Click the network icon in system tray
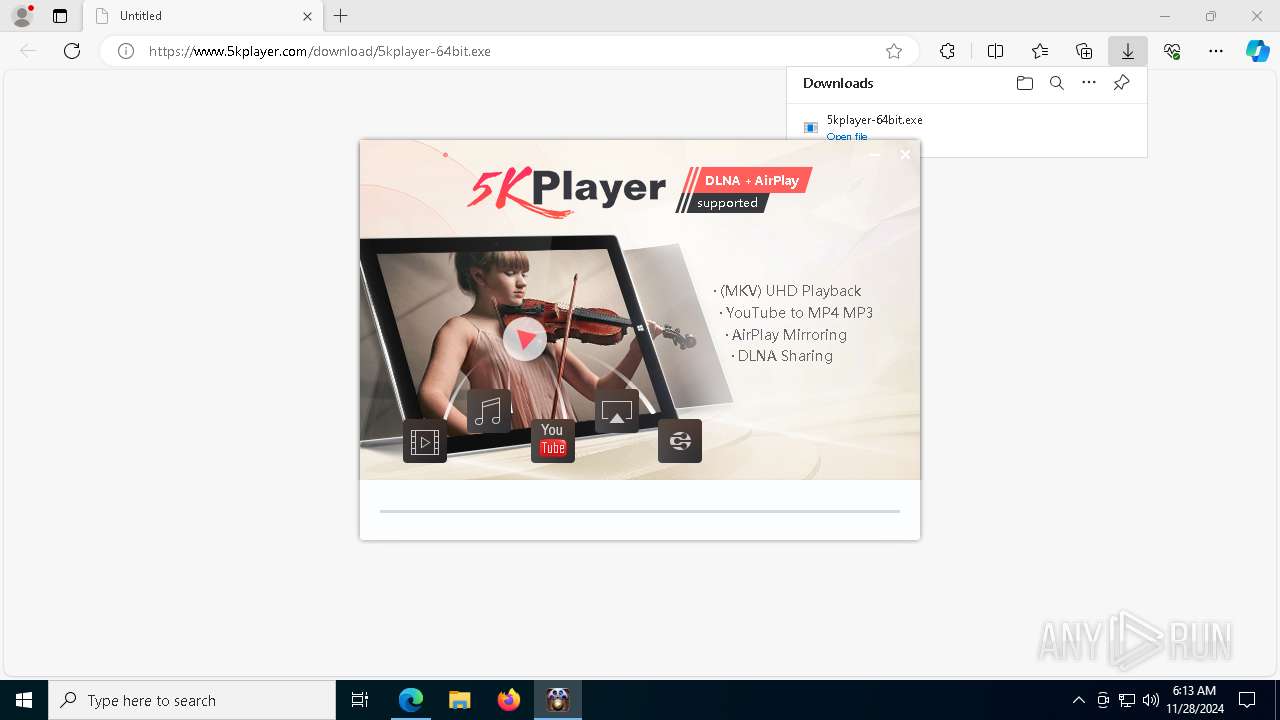The image size is (1280, 720). click(x=1127, y=700)
